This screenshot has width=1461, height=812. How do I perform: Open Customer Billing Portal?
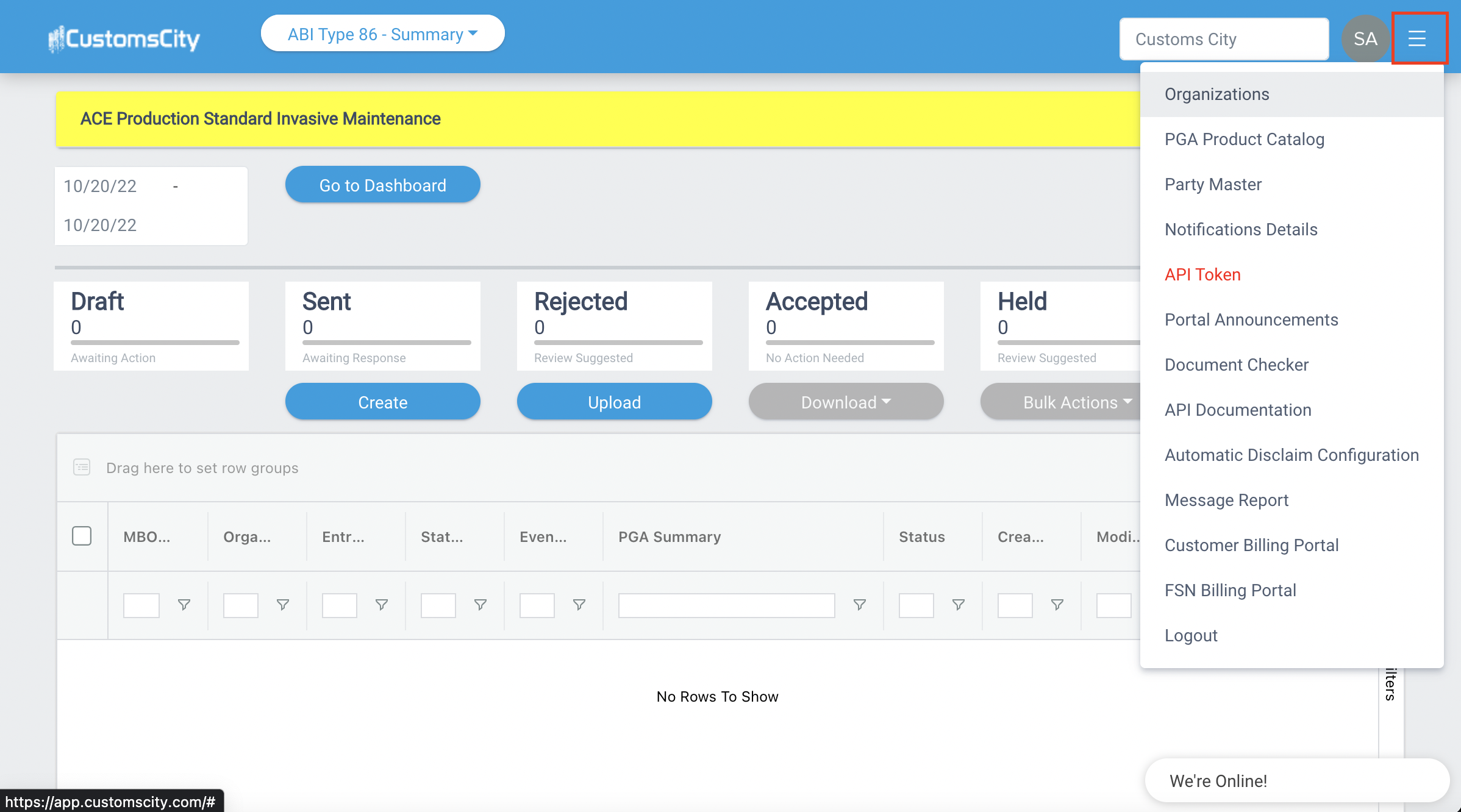point(1291,545)
